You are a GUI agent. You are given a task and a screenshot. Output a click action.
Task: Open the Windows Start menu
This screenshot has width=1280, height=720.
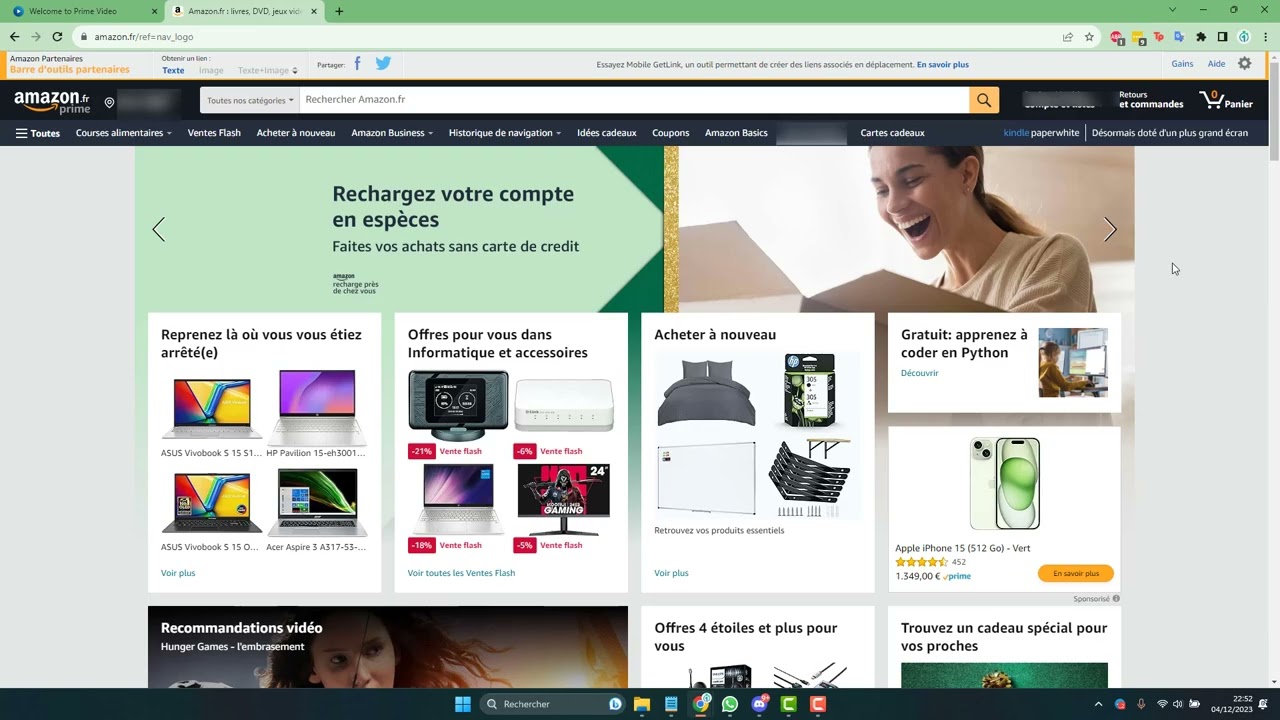pyautogui.click(x=463, y=704)
